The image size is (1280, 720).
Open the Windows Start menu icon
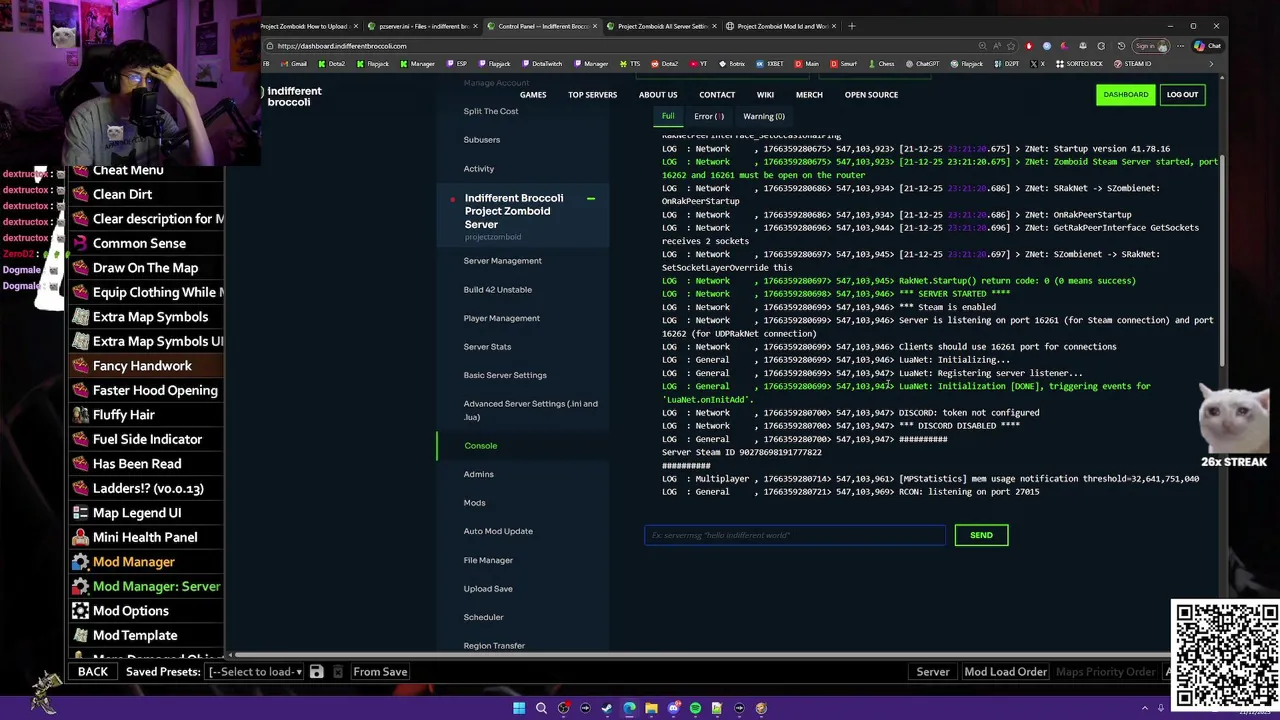(519, 708)
